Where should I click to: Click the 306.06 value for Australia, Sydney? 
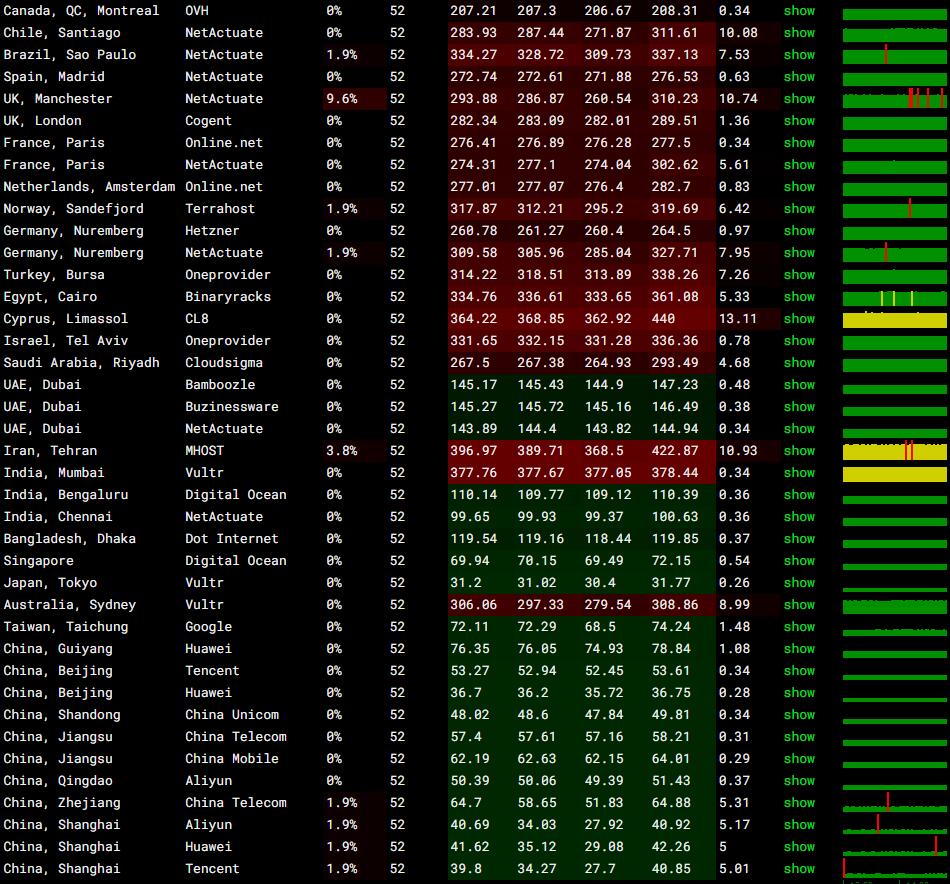point(474,605)
